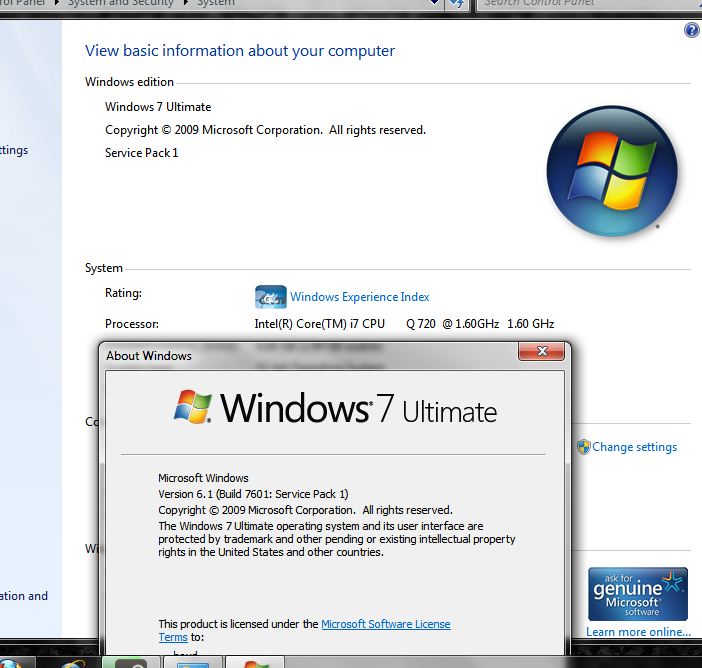
Task: Click Microsoft Windows line in About dialog
Action: pos(203,478)
